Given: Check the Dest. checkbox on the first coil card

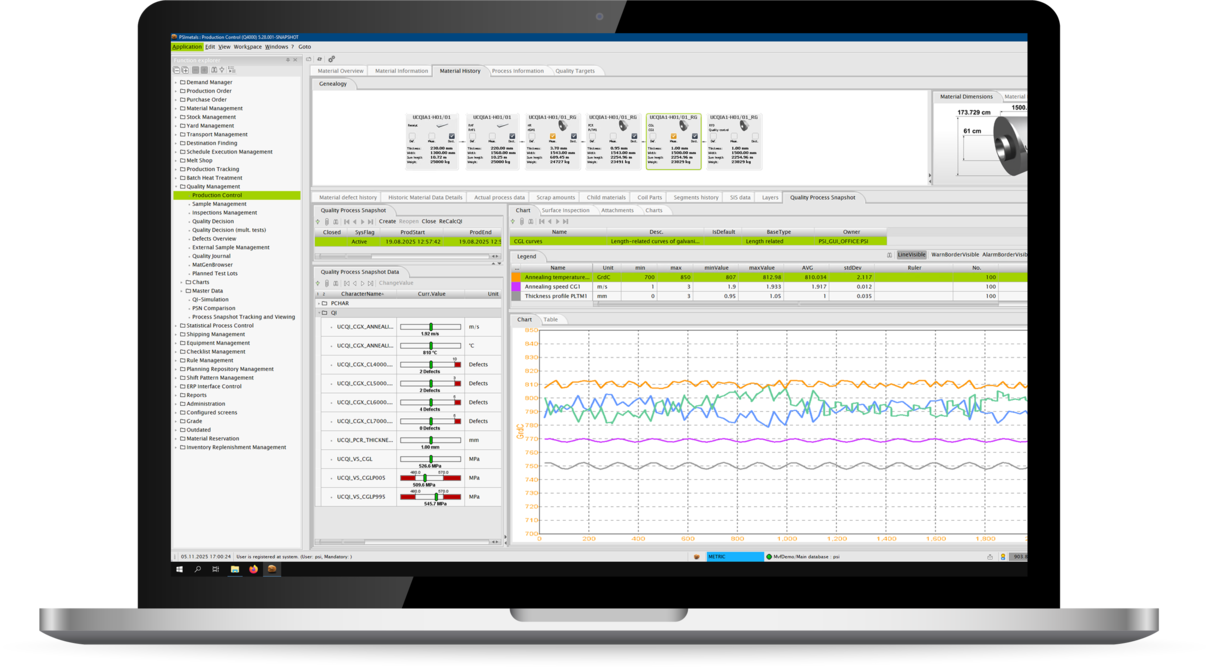Looking at the screenshot, I should 452,136.
